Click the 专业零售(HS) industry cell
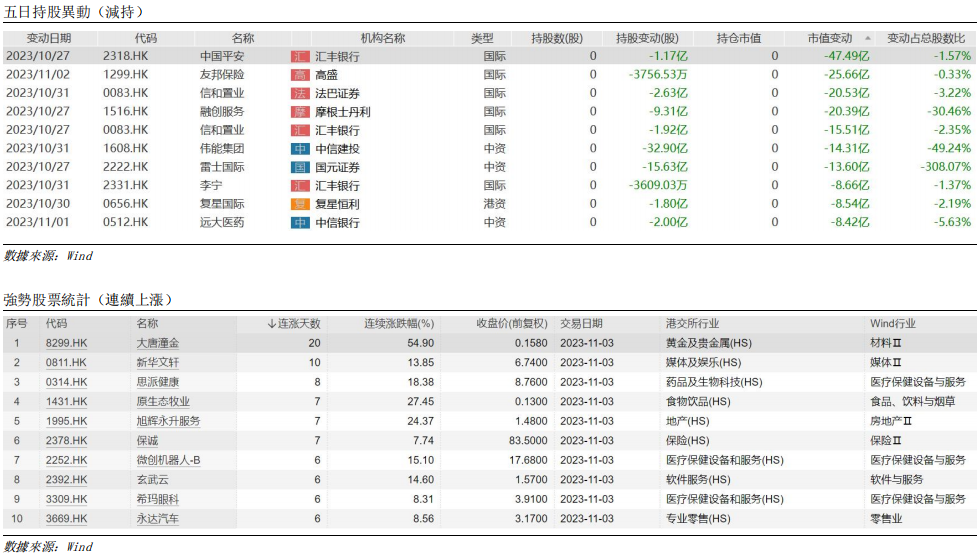 tap(698, 518)
